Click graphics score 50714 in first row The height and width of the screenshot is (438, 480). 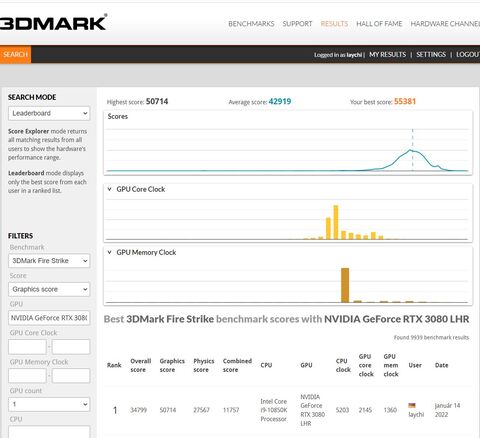(168, 410)
